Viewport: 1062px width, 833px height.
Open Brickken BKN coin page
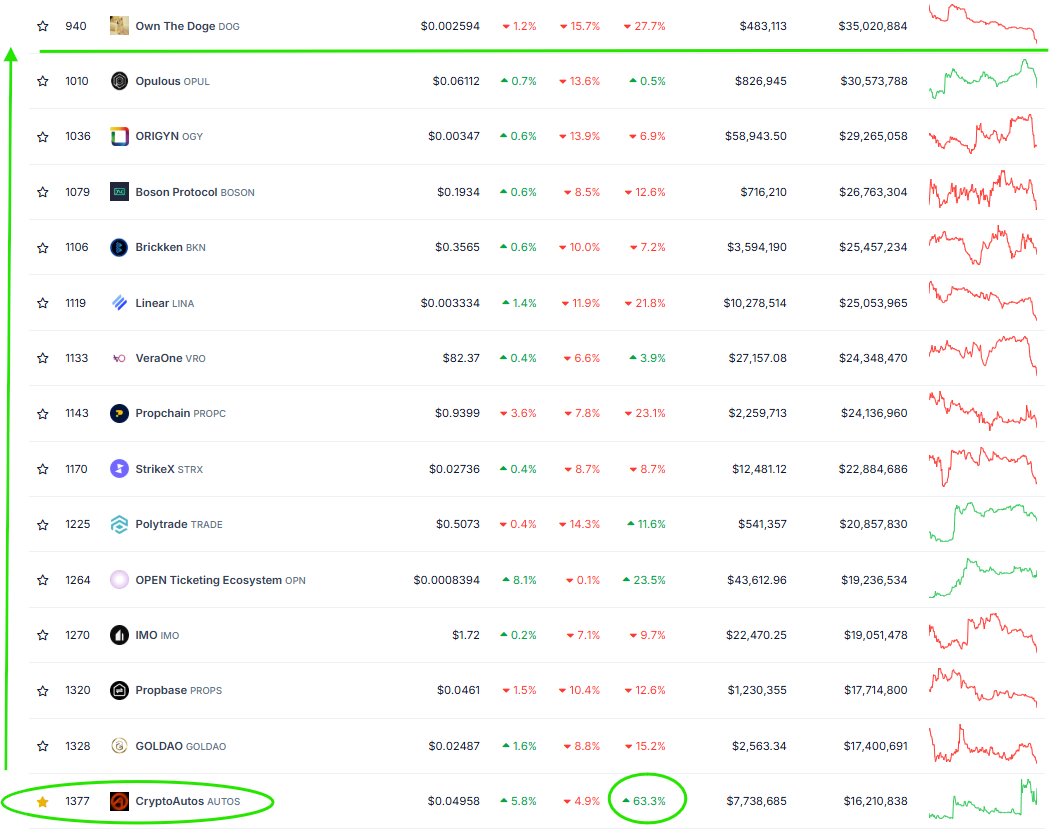[x=171, y=247]
